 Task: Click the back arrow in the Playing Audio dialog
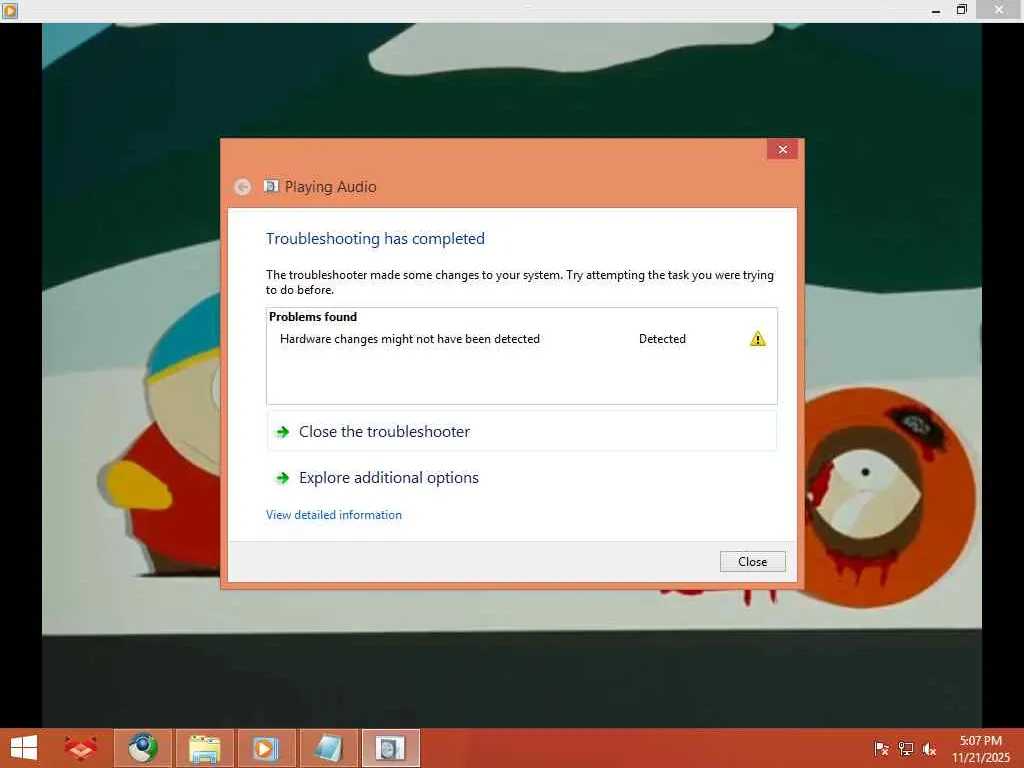pyautogui.click(x=242, y=187)
